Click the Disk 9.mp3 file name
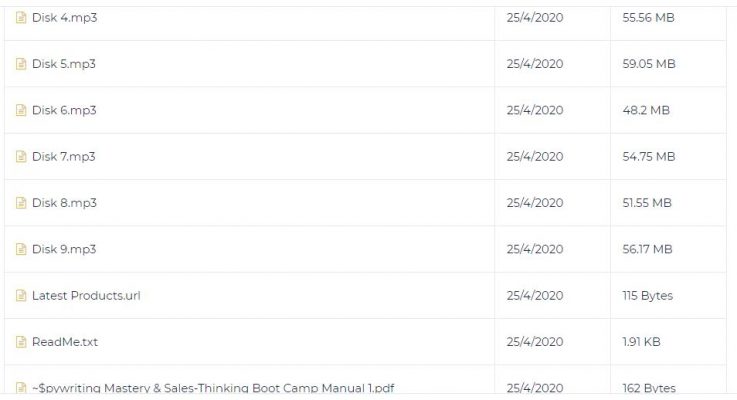737x400 pixels. tap(64, 249)
